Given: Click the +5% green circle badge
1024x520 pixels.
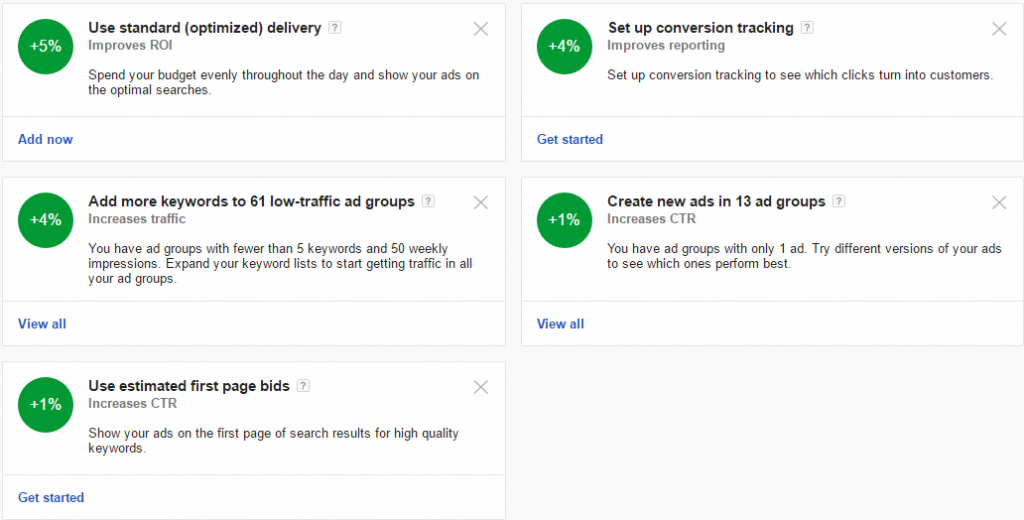Looking at the screenshot, I should pyautogui.click(x=46, y=46).
